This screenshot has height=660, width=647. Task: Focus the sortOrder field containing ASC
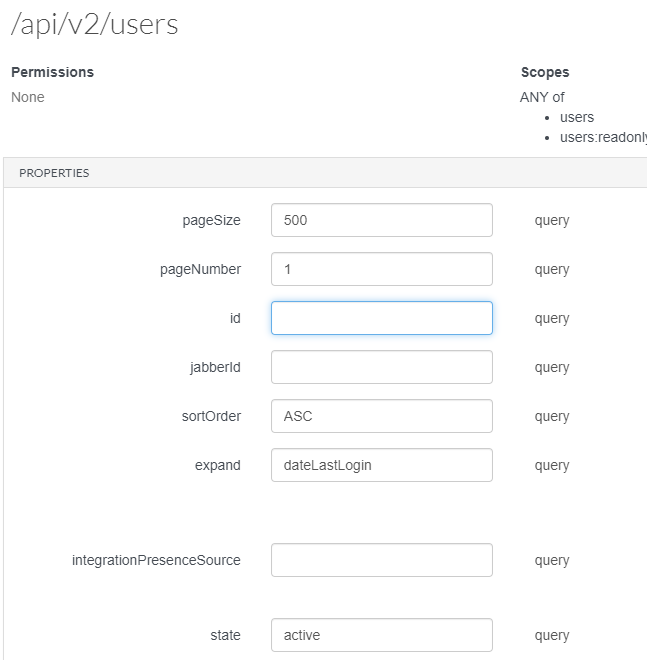click(x=381, y=416)
